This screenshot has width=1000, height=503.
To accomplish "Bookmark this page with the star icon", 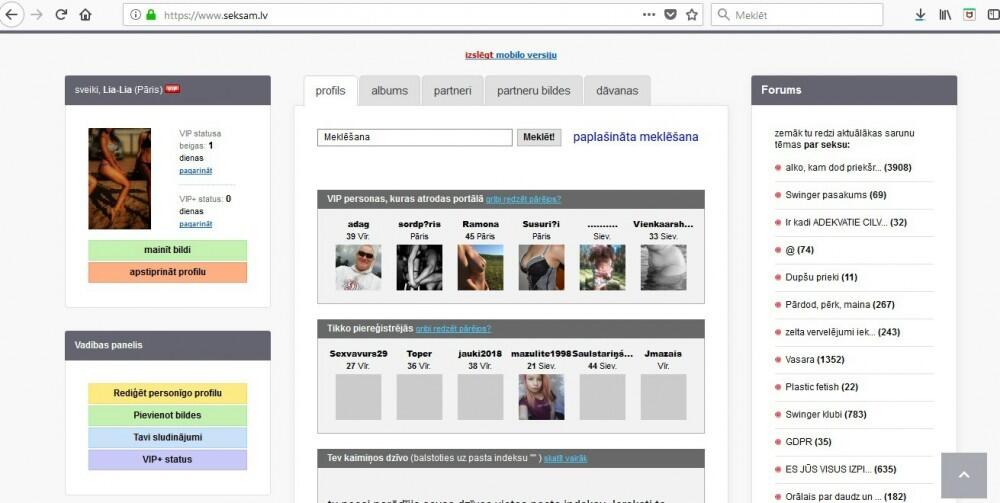I will (691, 15).
